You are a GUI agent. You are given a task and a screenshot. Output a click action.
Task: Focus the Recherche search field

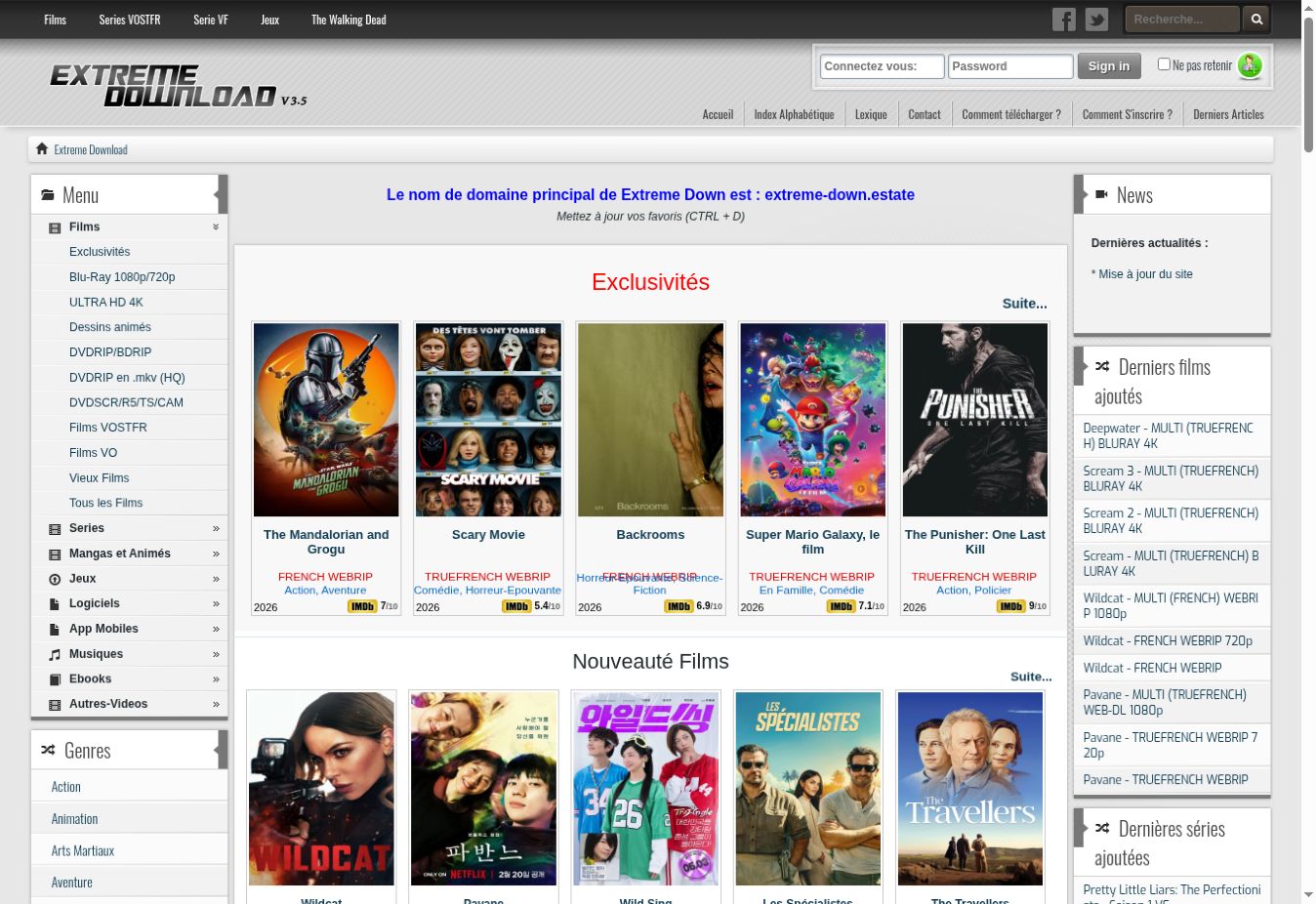click(1182, 19)
